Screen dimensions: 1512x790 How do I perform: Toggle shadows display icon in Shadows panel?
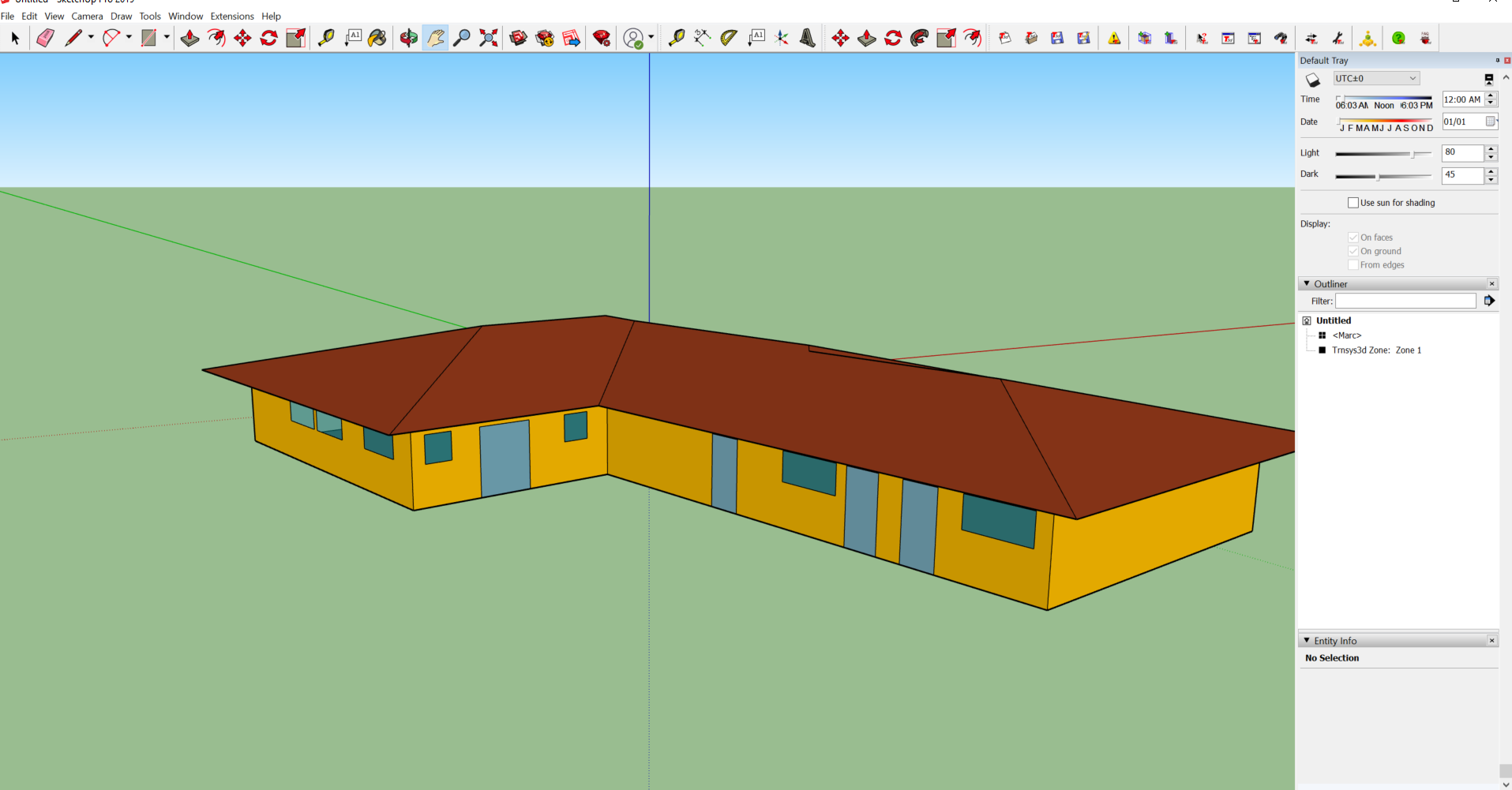click(1312, 80)
